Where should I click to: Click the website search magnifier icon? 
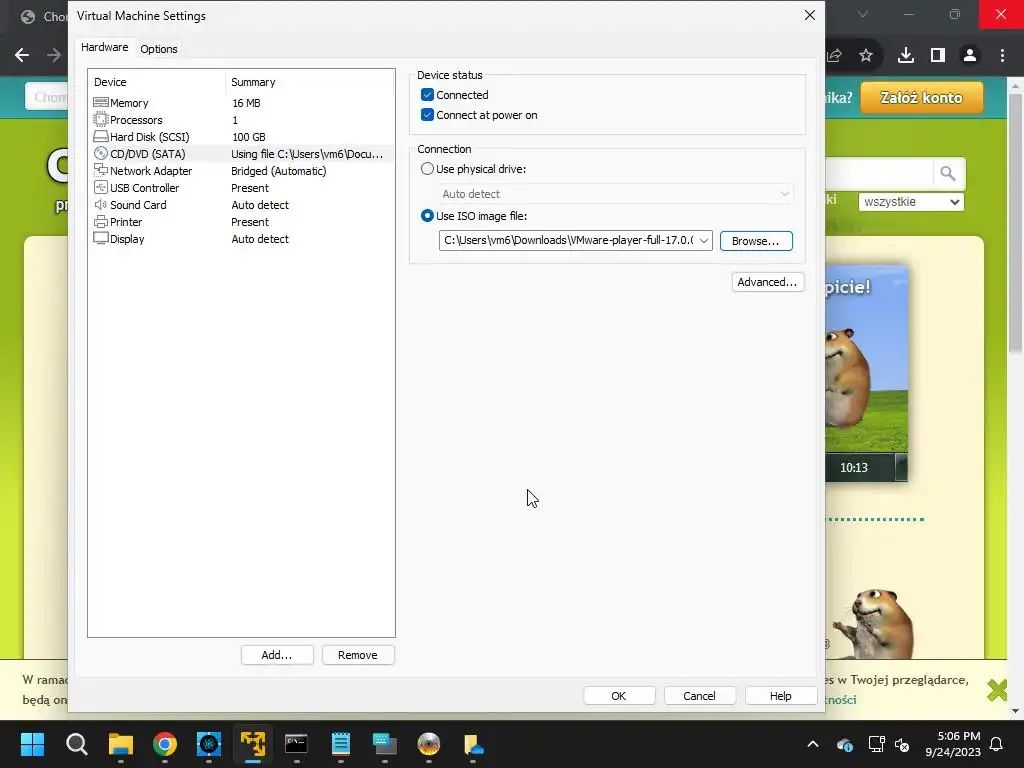[x=948, y=174]
